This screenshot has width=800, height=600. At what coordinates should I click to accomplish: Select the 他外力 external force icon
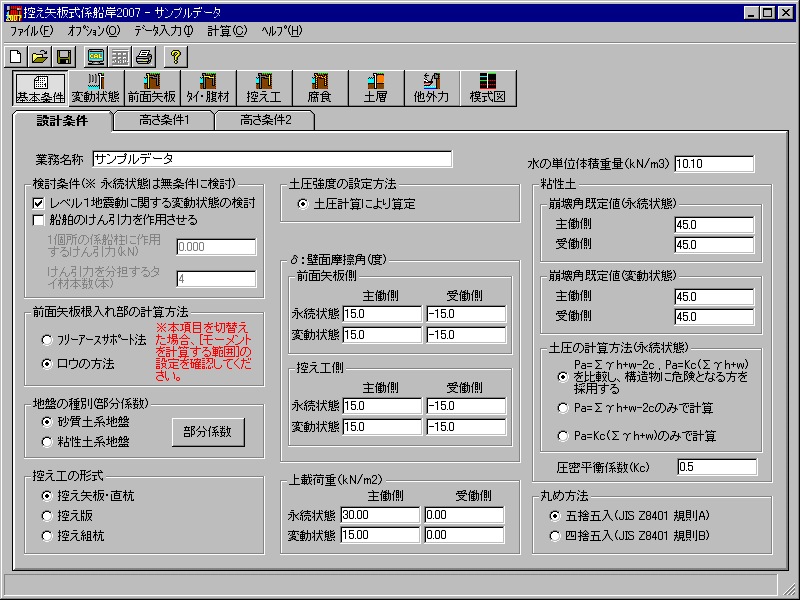(431, 87)
